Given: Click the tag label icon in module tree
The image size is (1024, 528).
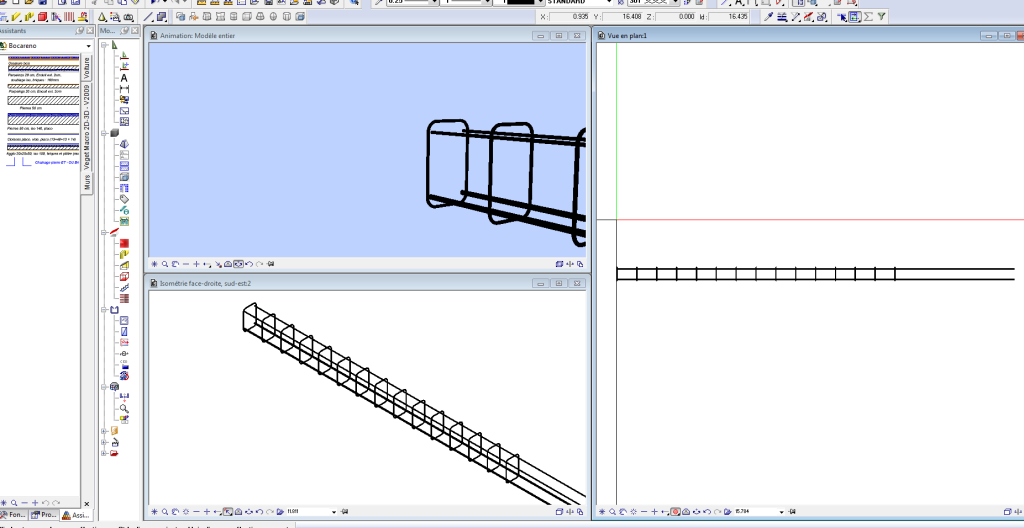Looking at the screenshot, I should pyautogui.click(x=124, y=199).
